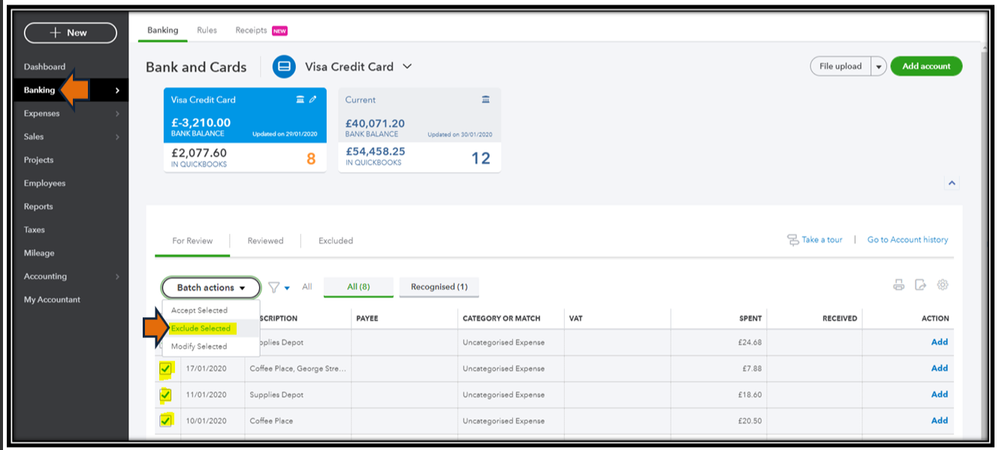
Task: Add the £18.60 Supplies Depot transaction
Action: [x=939, y=395]
